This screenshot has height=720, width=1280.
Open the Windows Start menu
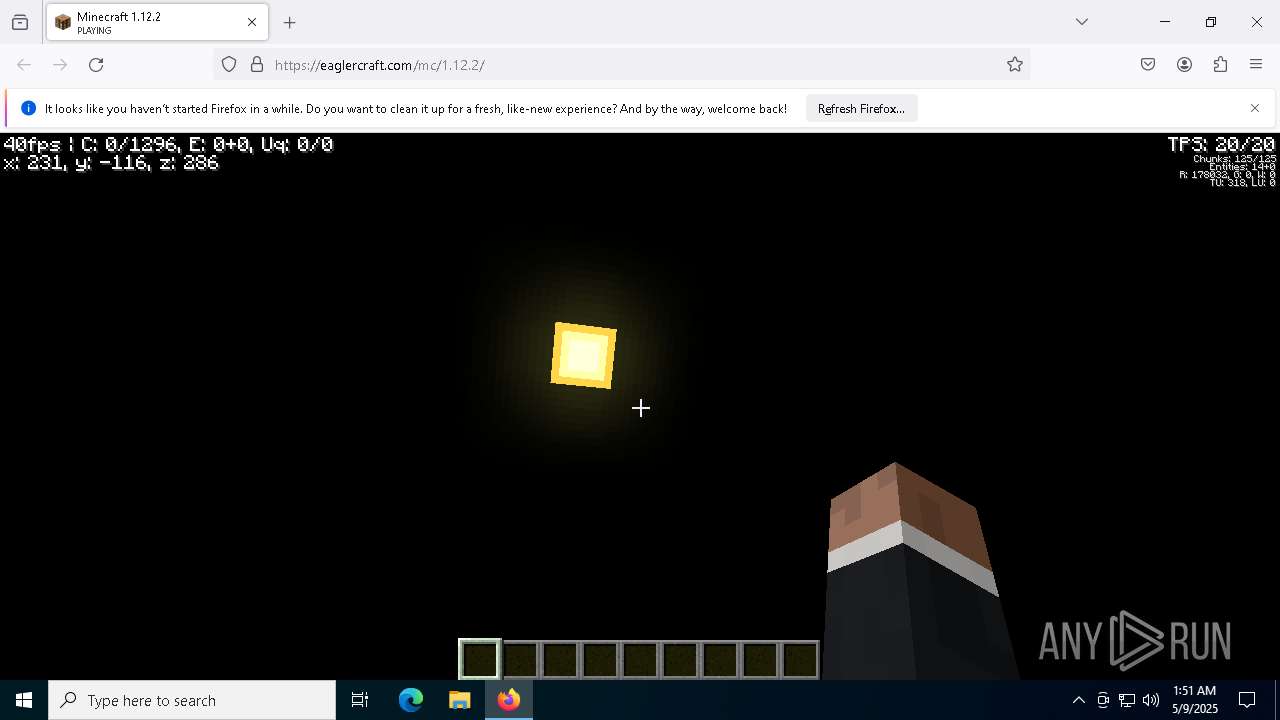[x=24, y=700]
